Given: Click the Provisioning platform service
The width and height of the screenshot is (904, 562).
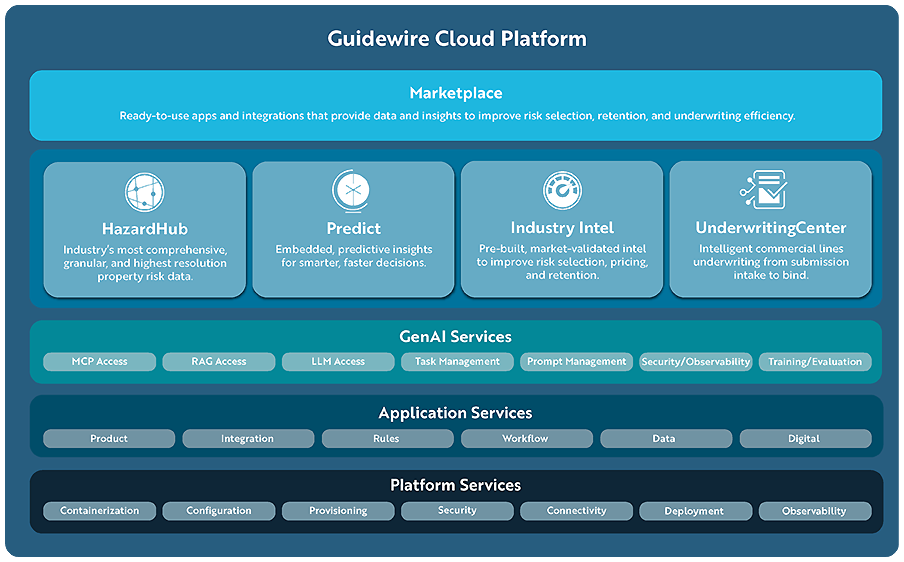Looking at the screenshot, I should pos(338,511).
